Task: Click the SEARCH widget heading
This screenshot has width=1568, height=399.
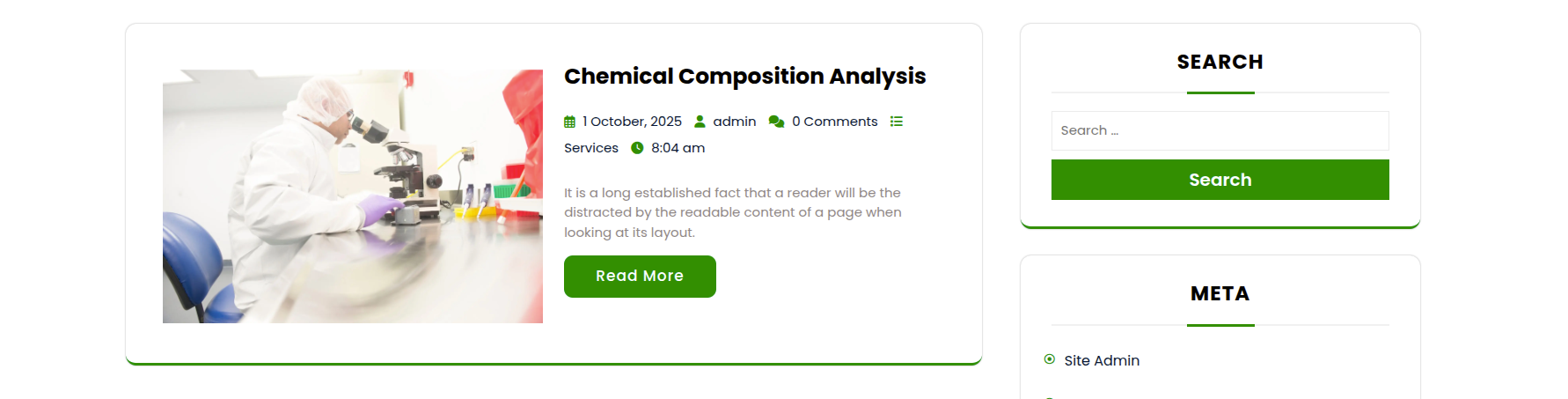Action: click(x=1220, y=63)
